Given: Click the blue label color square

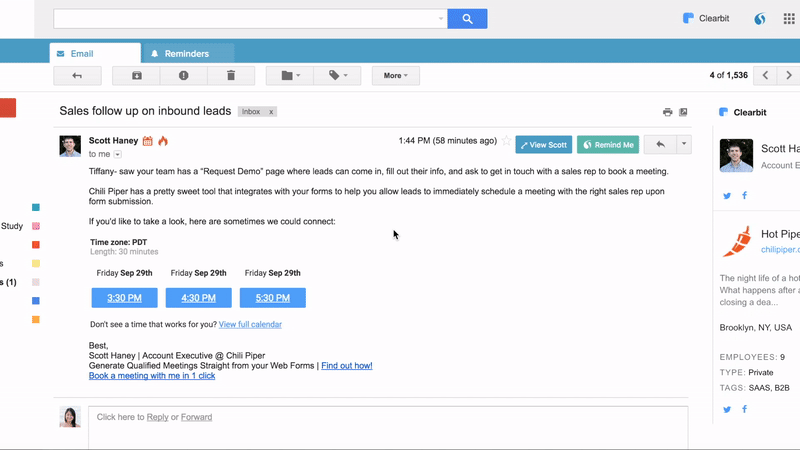Looking at the screenshot, I should 36,301.
